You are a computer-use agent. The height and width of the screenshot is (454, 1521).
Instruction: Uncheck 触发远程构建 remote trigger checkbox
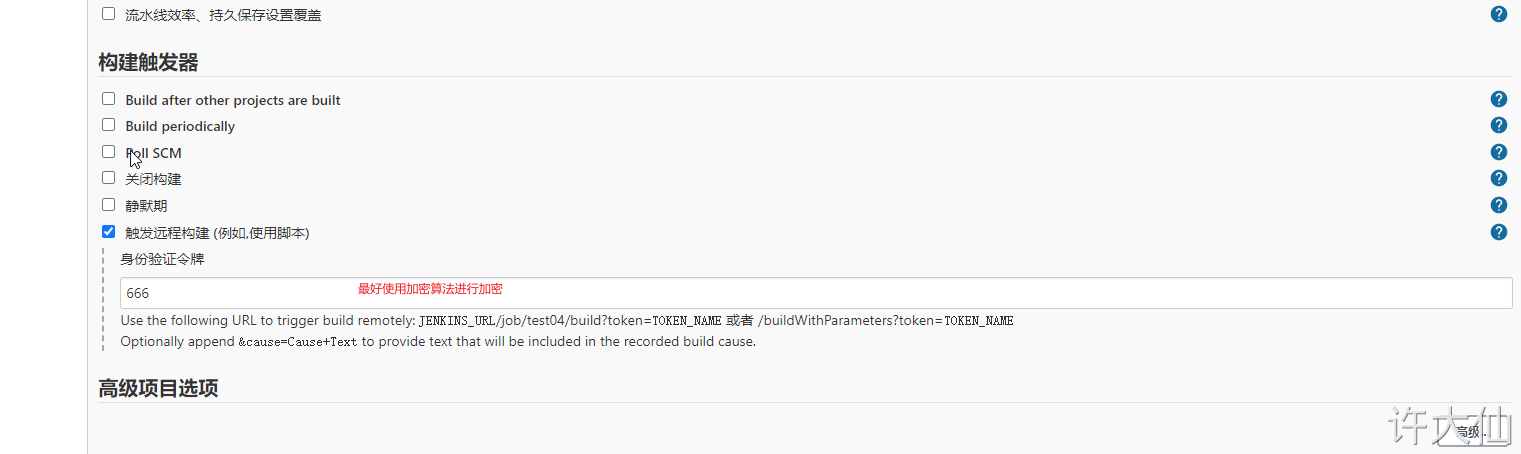click(109, 232)
